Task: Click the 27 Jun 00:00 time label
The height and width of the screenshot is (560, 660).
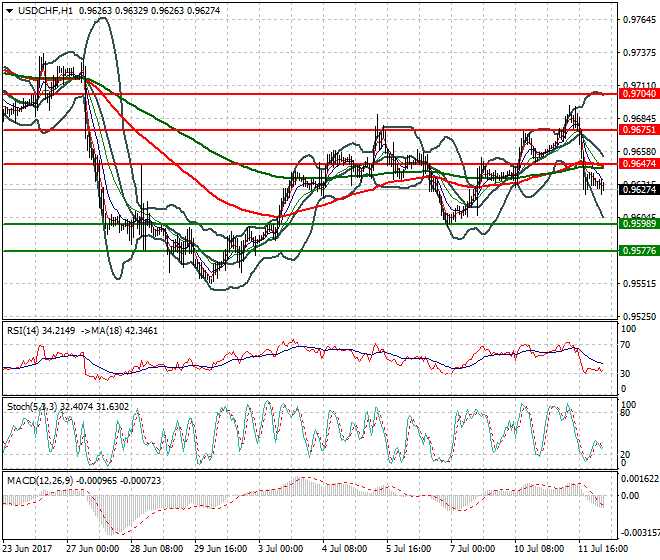Action: point(92,549)
